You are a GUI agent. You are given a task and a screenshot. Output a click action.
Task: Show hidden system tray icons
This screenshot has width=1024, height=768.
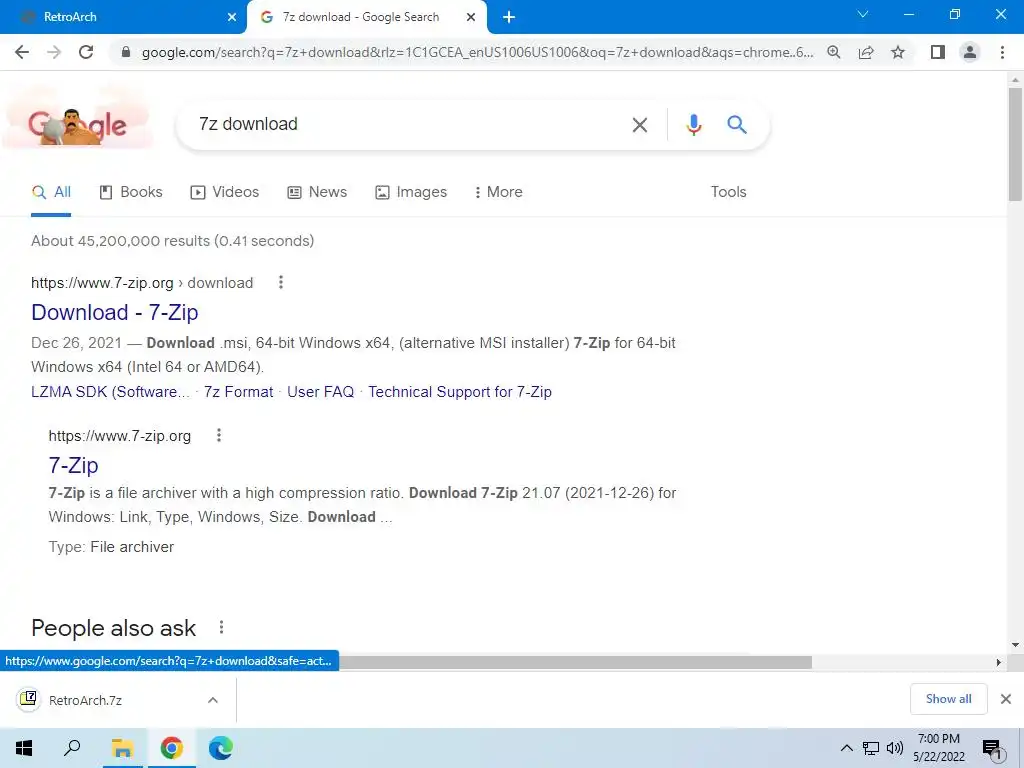(846, 748)
